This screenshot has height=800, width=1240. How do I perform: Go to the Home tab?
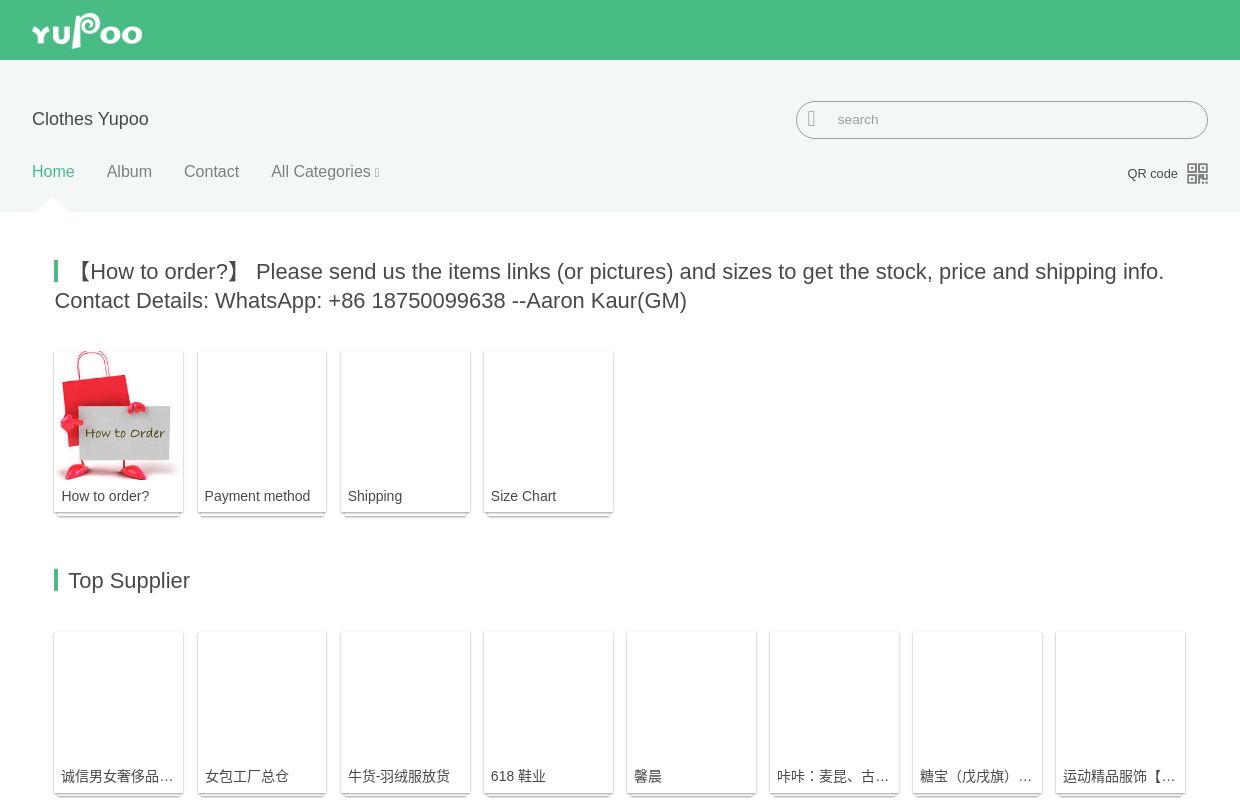point(53,172)
